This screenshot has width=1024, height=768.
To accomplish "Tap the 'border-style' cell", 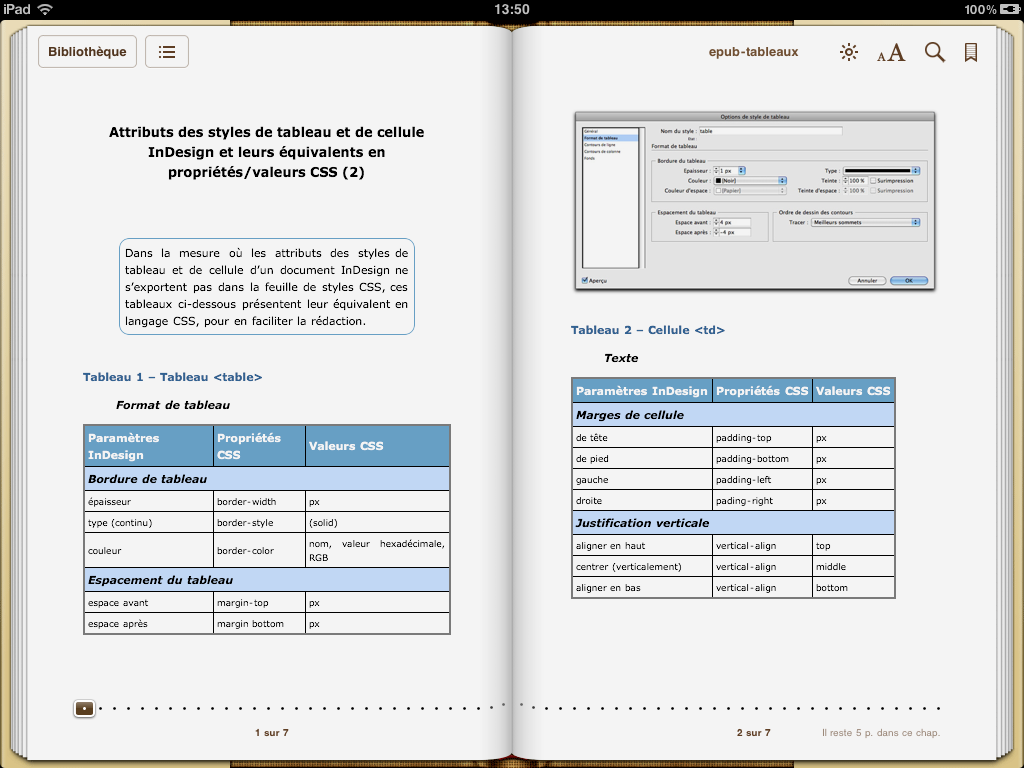I will (259, 522).
